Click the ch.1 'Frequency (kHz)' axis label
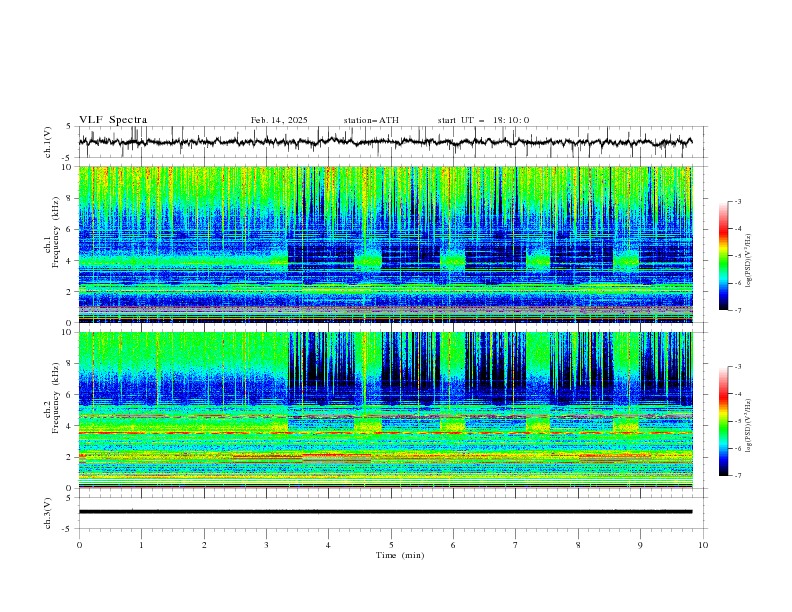 point(56,233)
